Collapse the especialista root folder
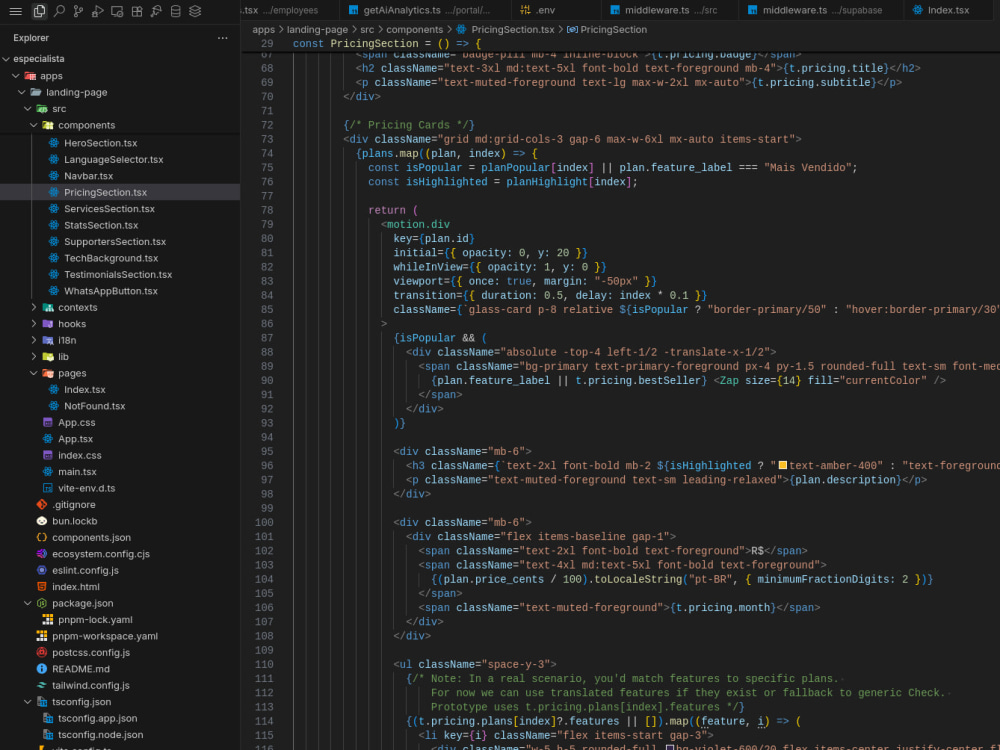Screen dimensions: 1000x750 pos(6,59)
